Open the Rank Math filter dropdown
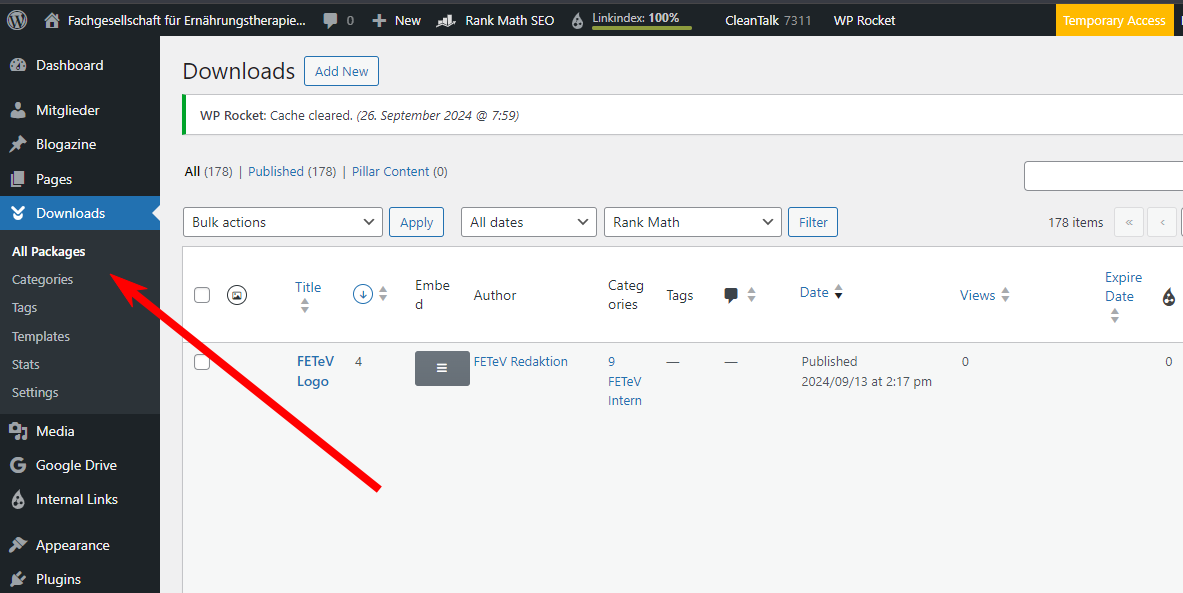Viewport: 1183px width, 593px height. coord(693,223)
